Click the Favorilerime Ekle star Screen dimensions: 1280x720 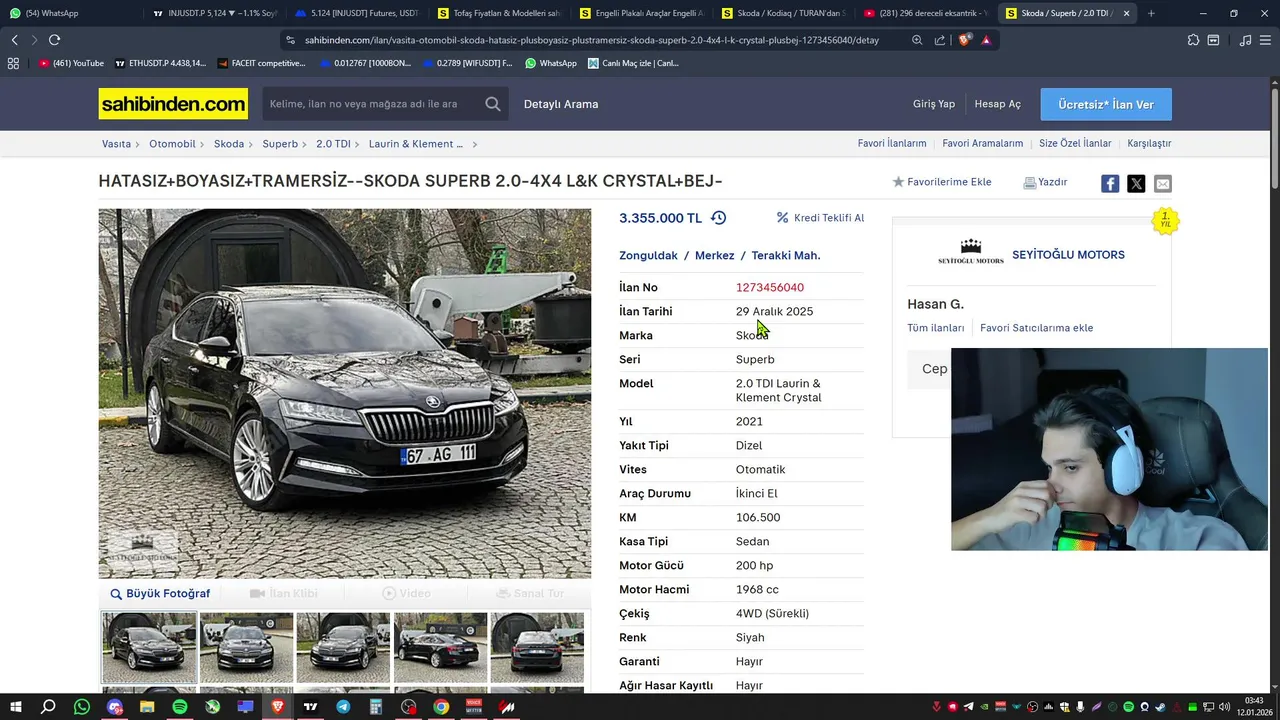point(898,182)
